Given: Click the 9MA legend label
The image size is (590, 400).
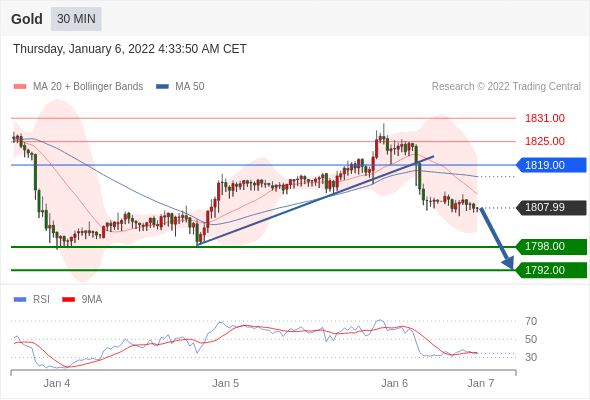Looking at the screenshot, I should (x=92, y=300).
